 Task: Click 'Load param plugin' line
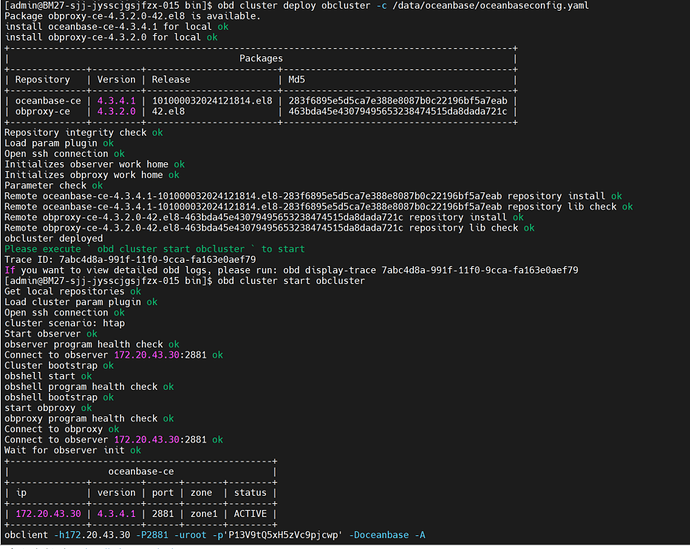click(x=59, y=143)
